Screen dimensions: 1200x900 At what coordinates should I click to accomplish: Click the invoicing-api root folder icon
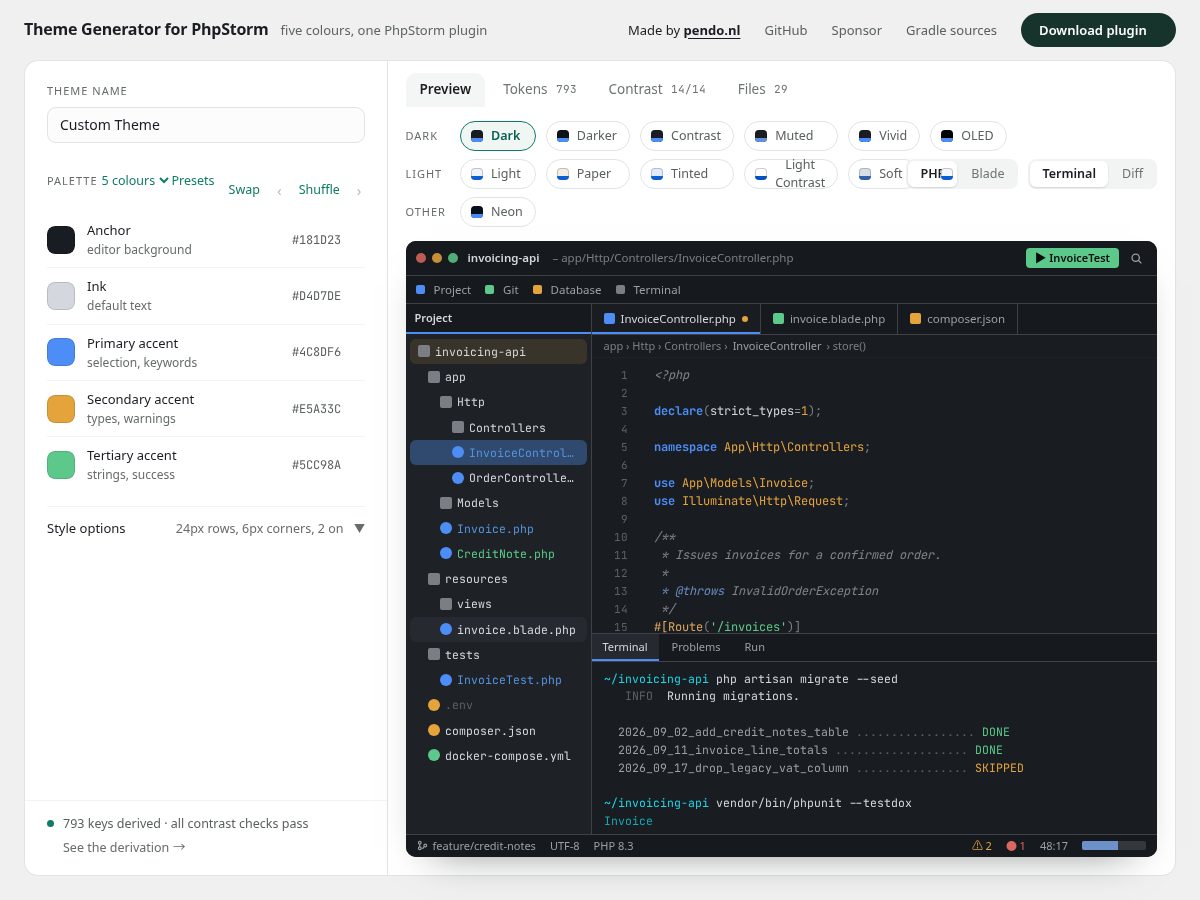424,352
